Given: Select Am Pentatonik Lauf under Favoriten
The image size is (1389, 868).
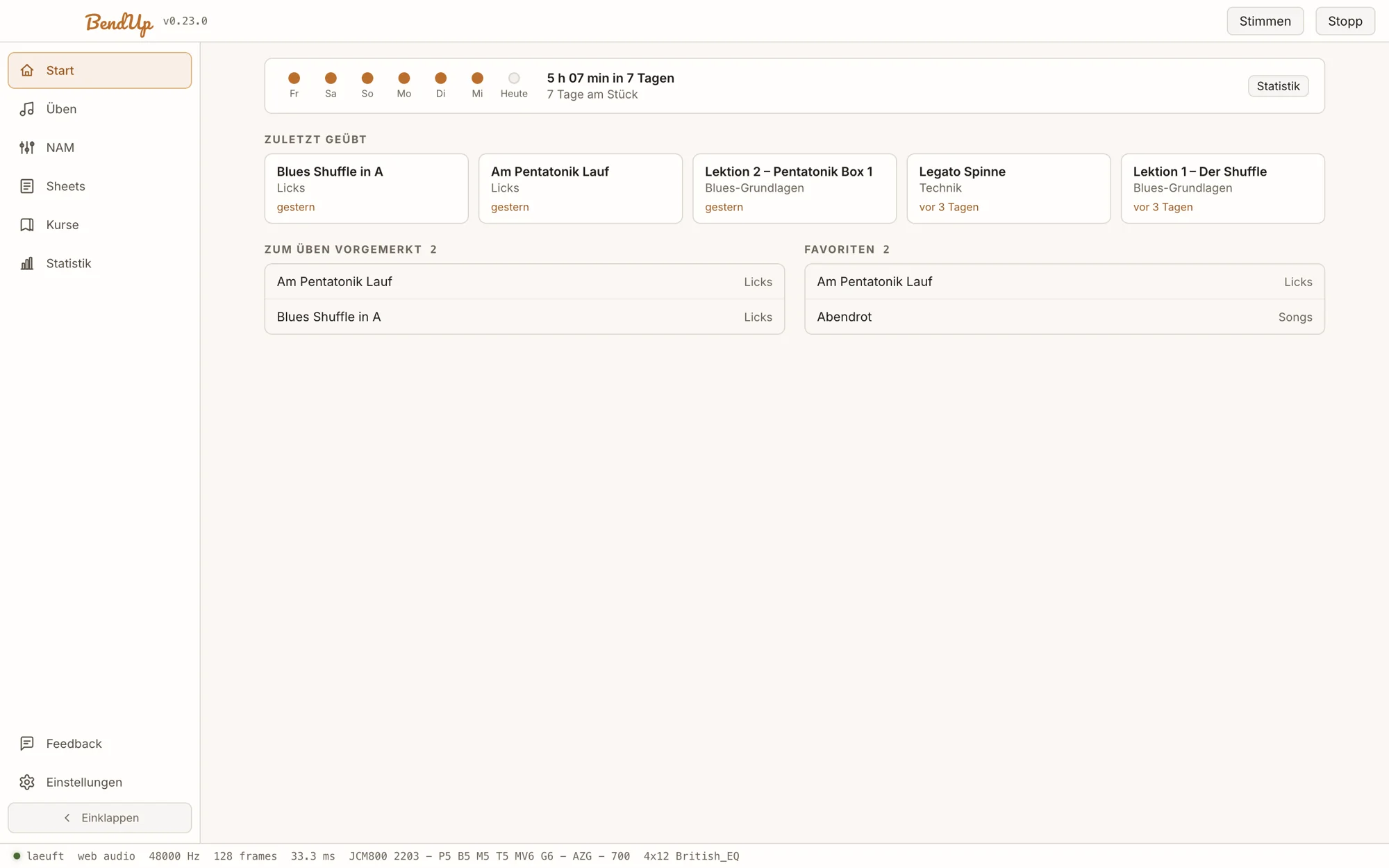Looking at the screenshot, I should 1065,282.
